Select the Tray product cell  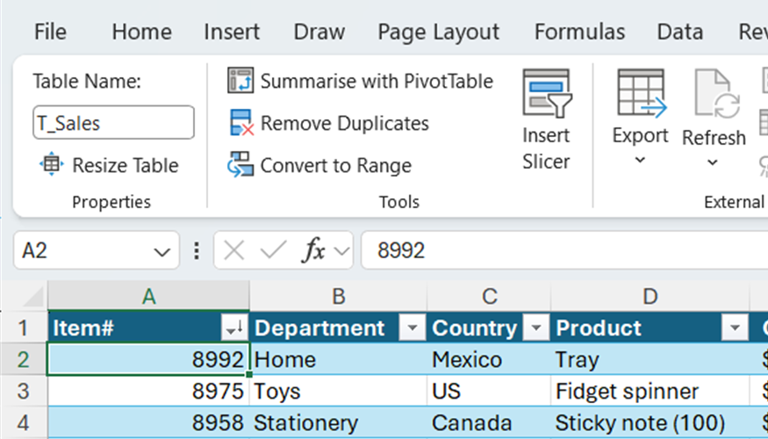650,359
